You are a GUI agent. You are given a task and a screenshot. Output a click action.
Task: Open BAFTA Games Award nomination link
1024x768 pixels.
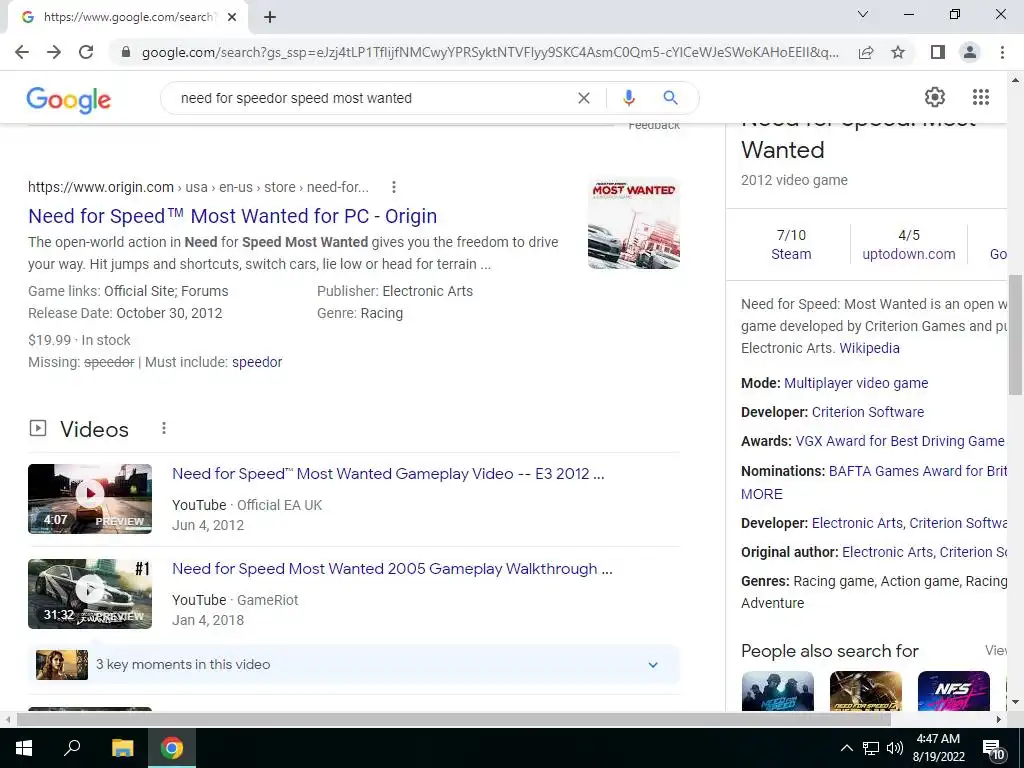pos(918,472)
